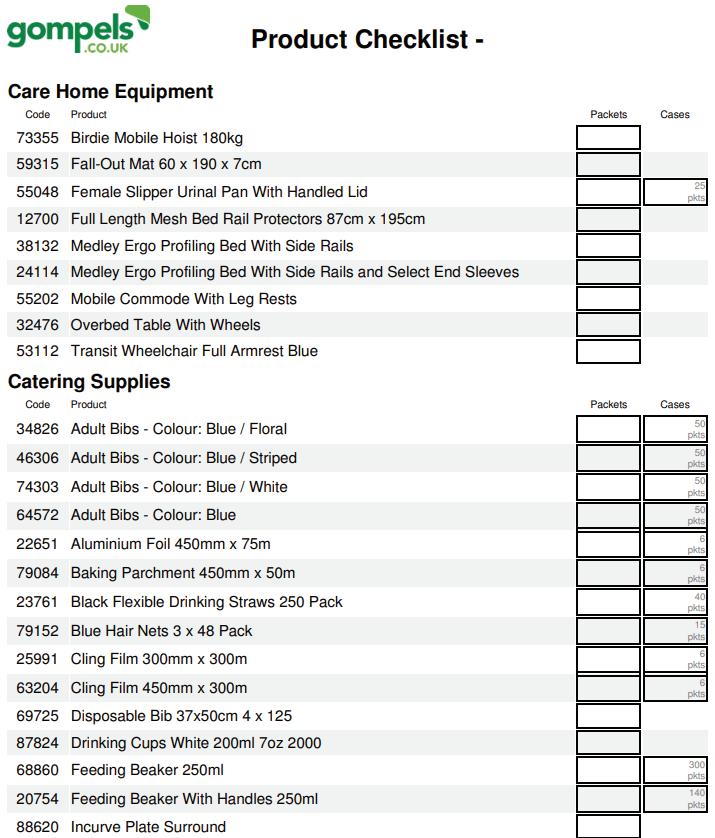Focus Packets field for Black Flexible Drinking Straws
Screen dimensions: 715x838
(x=608, y=602)
